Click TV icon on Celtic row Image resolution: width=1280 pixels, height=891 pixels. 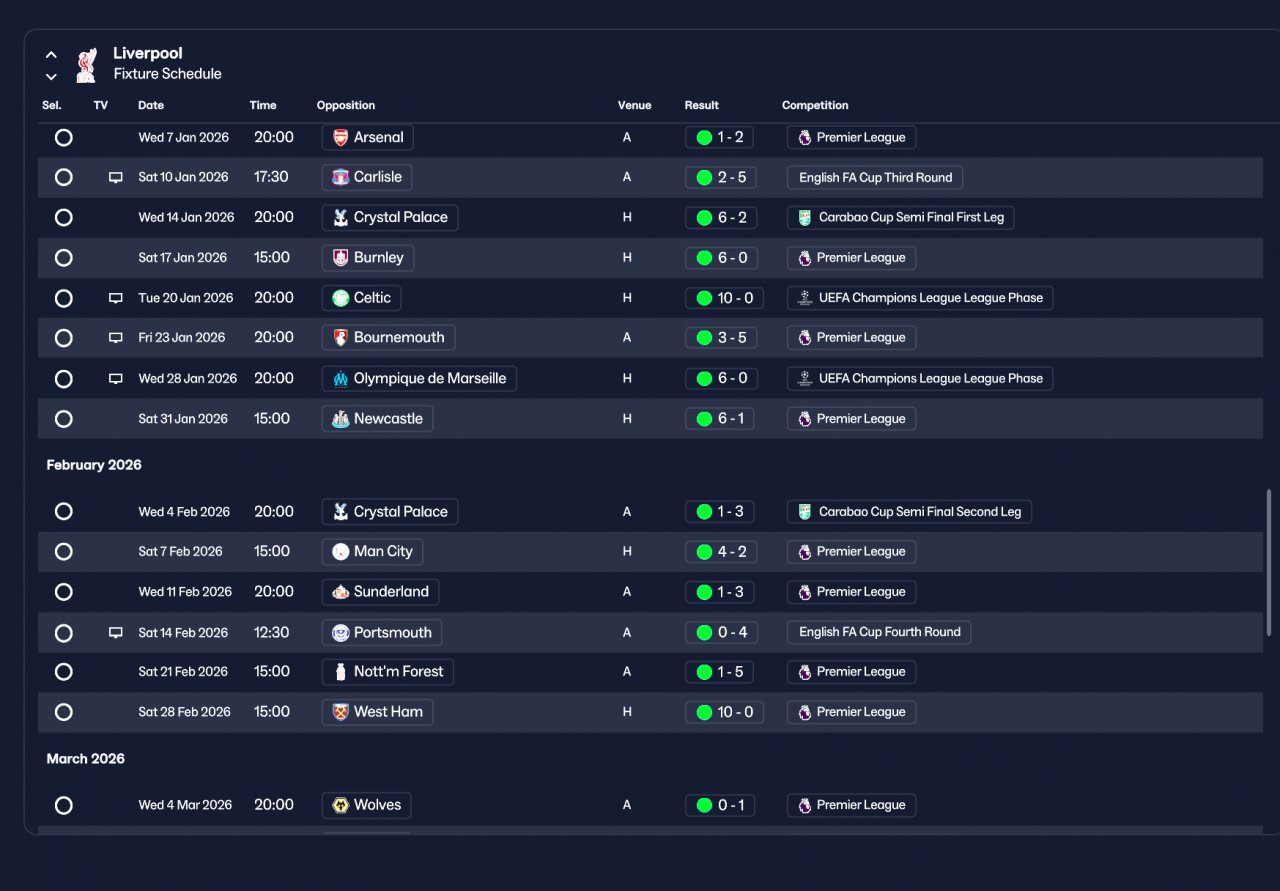[x=116, y=298]
